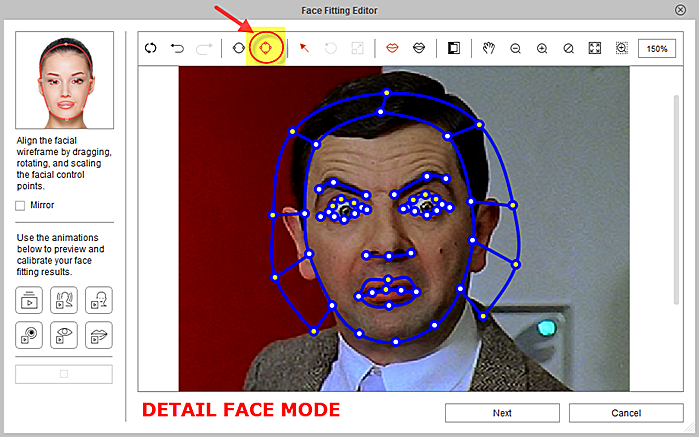
Task: Undo the last wireframe edit
Action: 177,48
